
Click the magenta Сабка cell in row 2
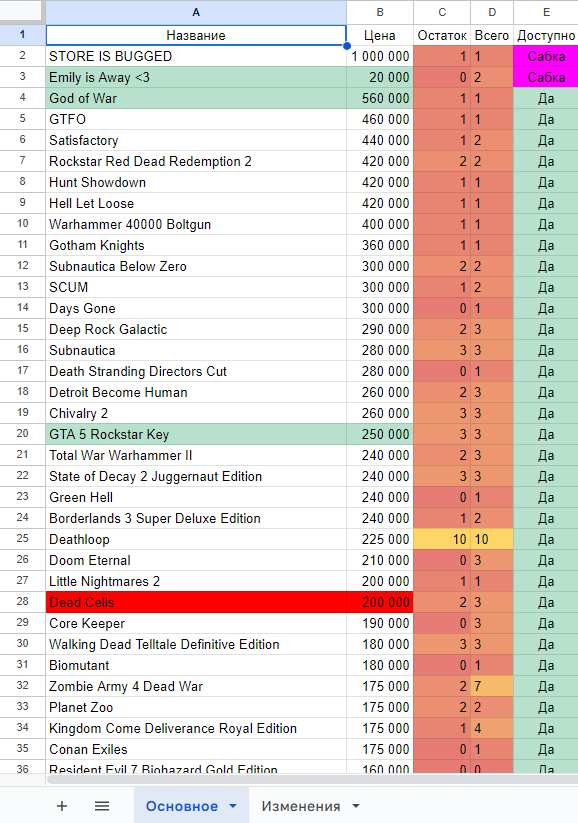click(x=546, y=56)
